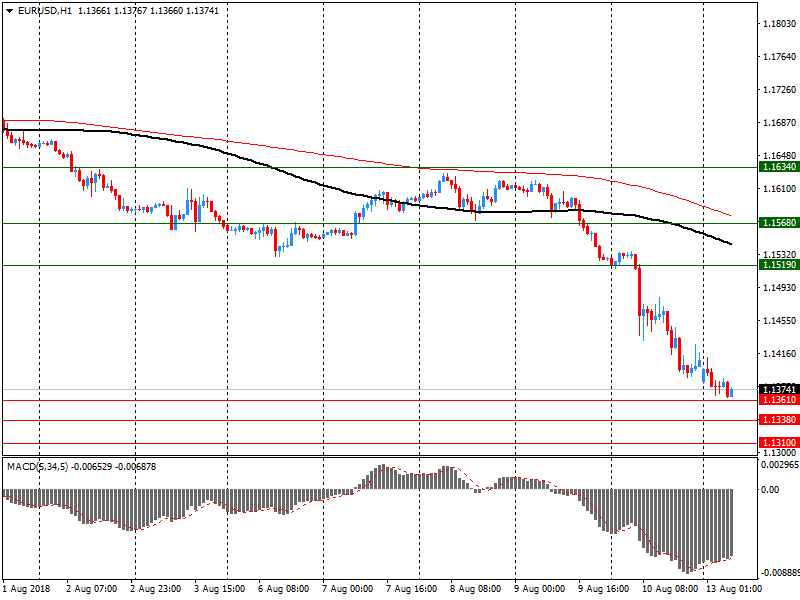800x600 pixels.
Task: Click the 1.14550 price scale value
Action: coord(779,321)
